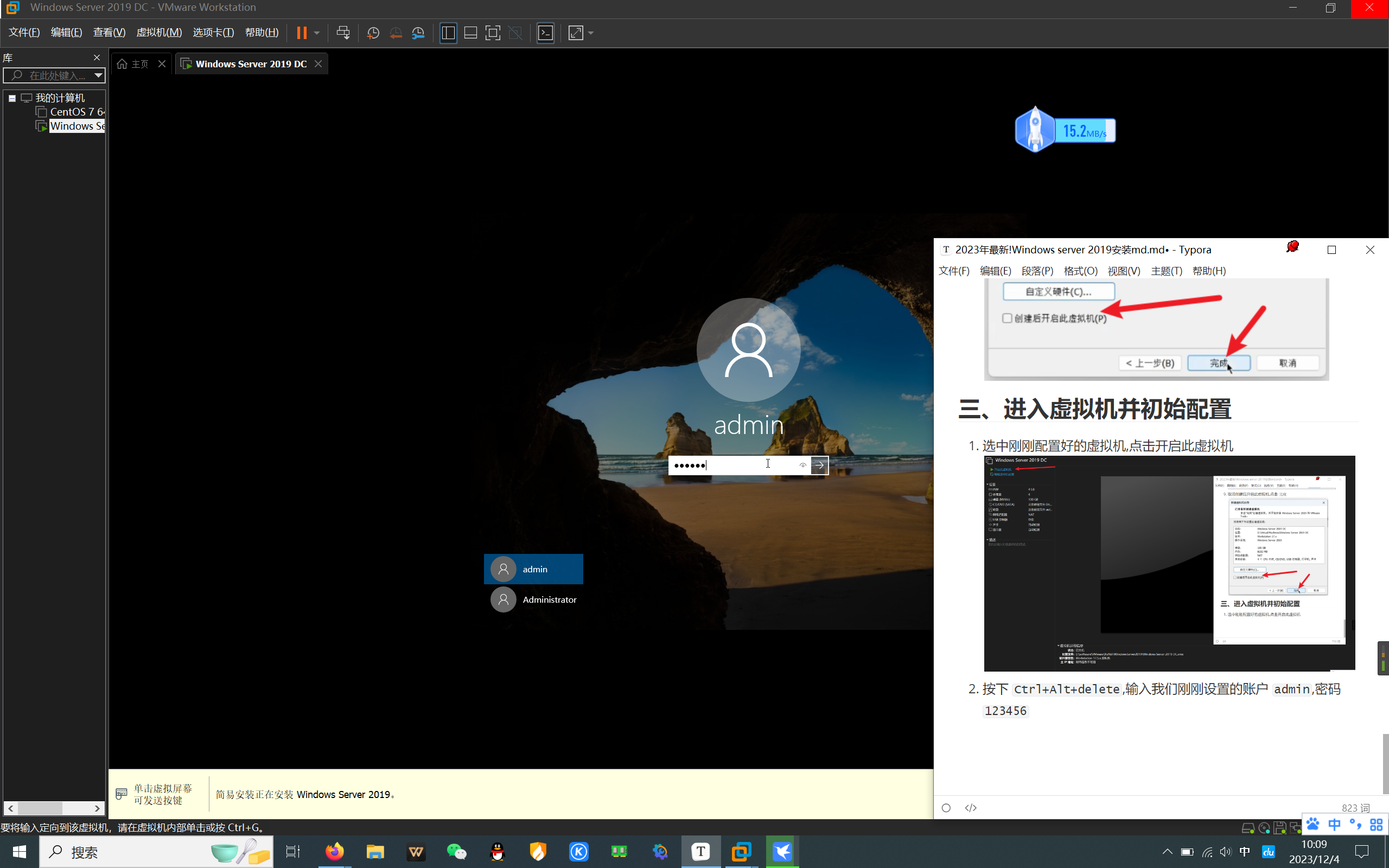Open the snapshot manager wrench icon
This screenshot has width=1389, height=868.
pos(418,33)
